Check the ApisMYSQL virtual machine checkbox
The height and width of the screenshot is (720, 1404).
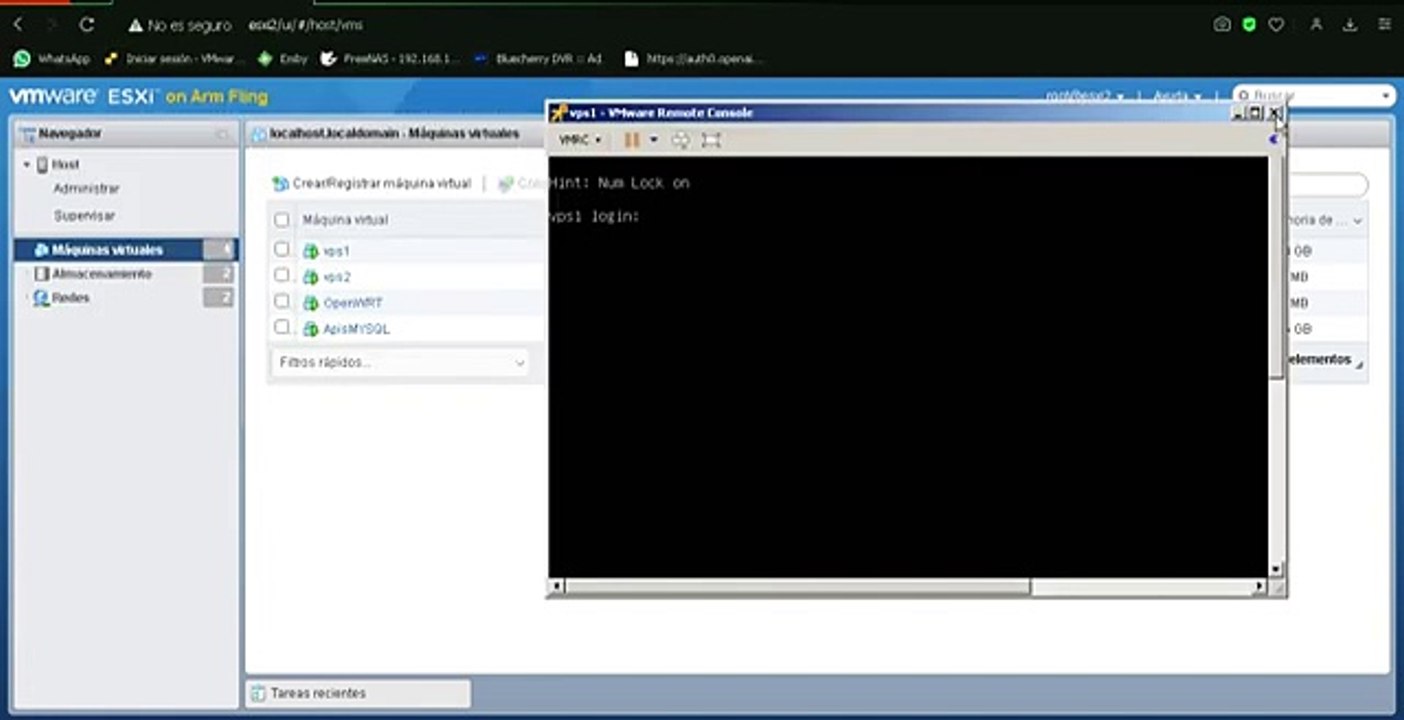282,328
